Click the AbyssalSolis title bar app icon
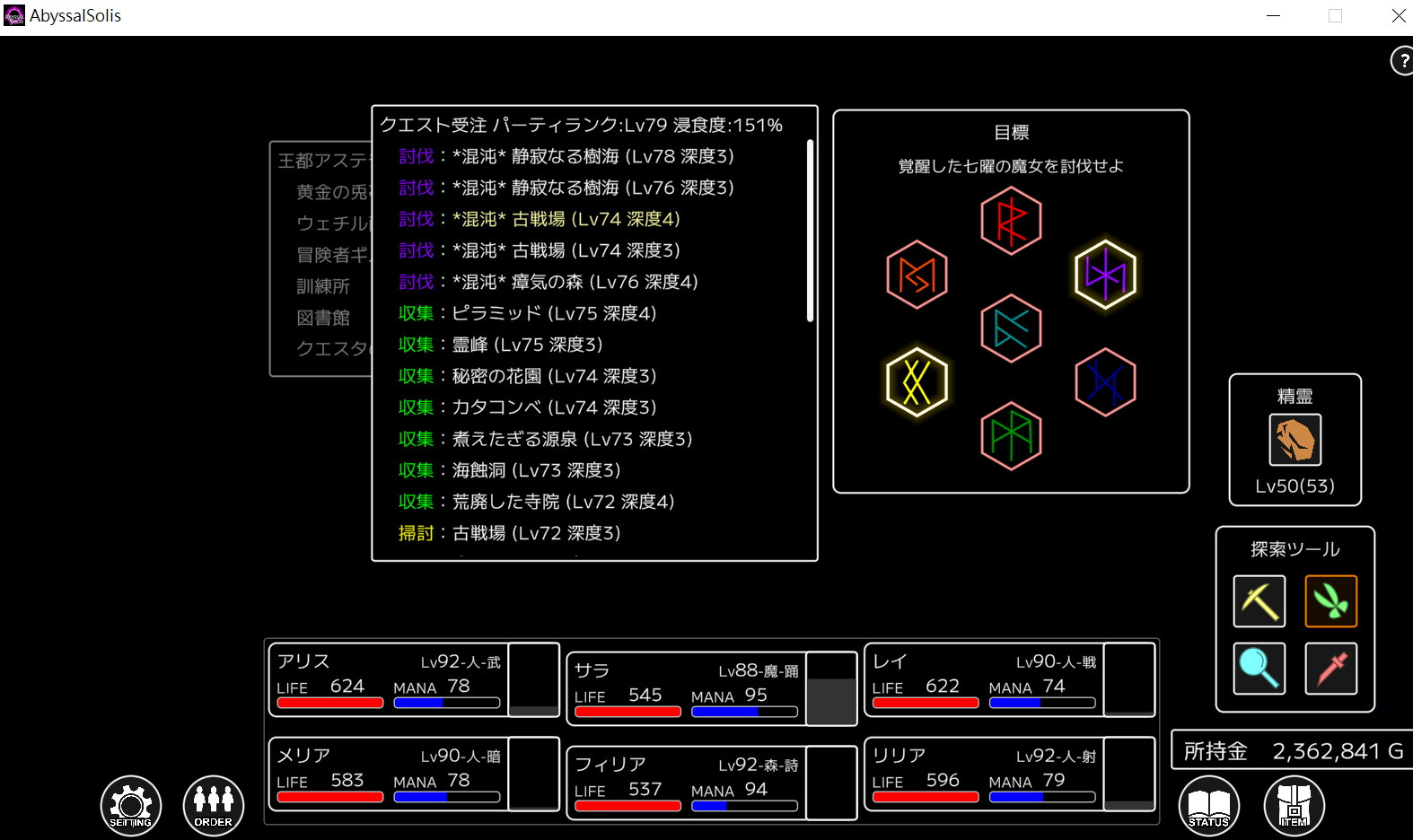The width and height of the screenshot is (1413, 840). (14, 15)
